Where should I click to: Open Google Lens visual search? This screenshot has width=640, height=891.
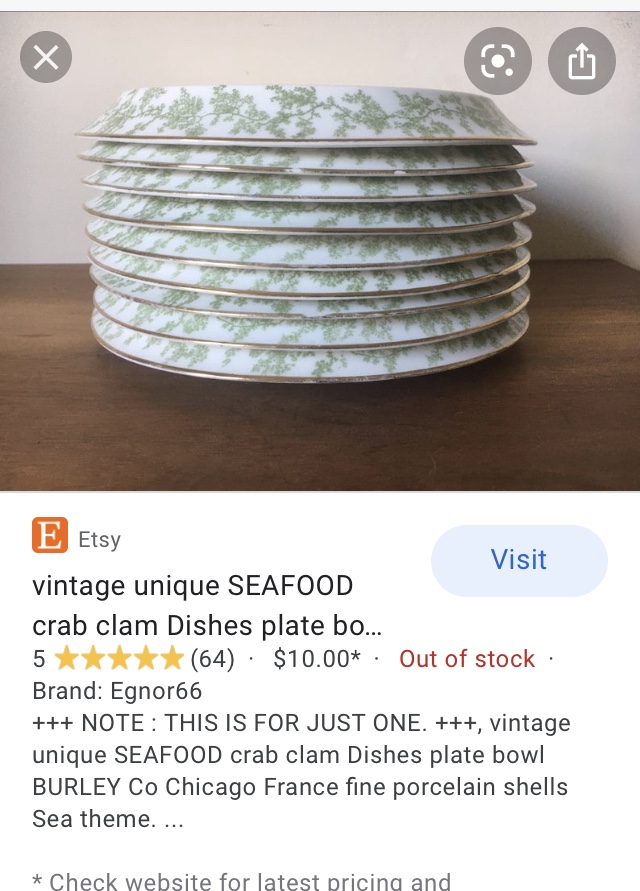click(x=498, y=61)
